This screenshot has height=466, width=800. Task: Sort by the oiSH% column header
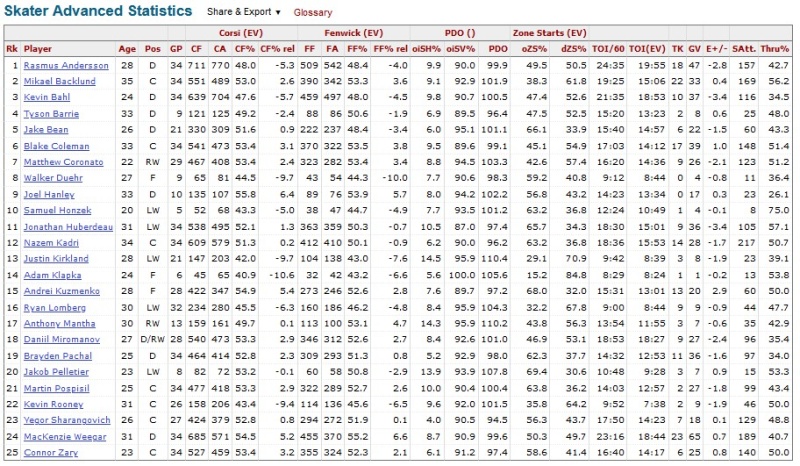point(427,49)
